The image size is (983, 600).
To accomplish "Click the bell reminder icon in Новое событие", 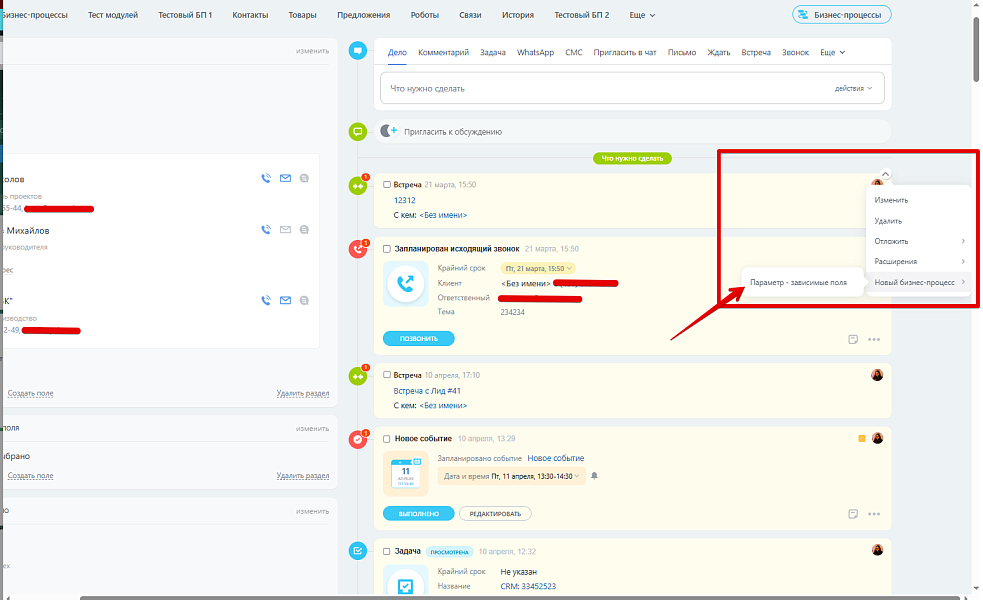I will click(x=594, y=476).
